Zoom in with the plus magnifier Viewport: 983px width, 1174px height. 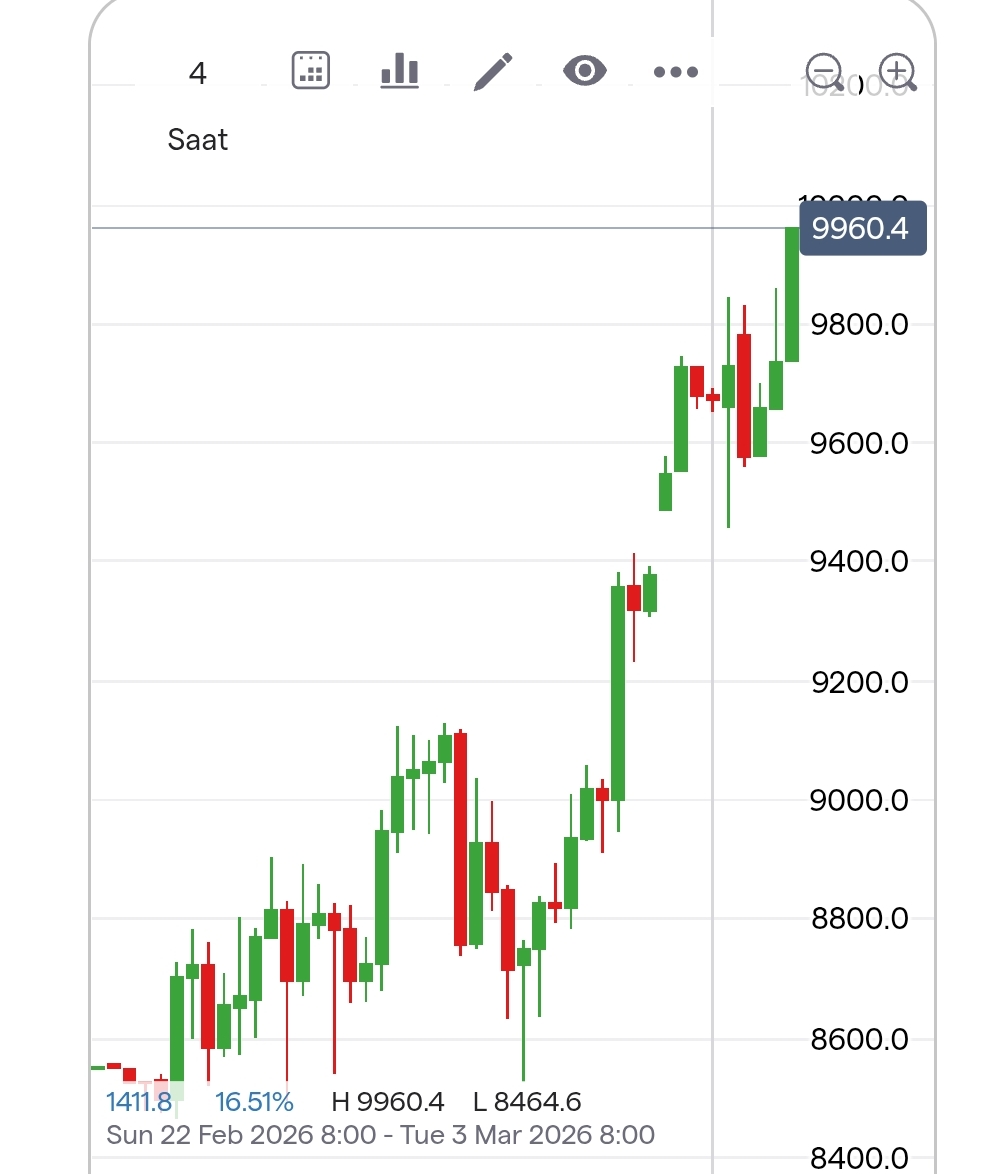(898, 73)
